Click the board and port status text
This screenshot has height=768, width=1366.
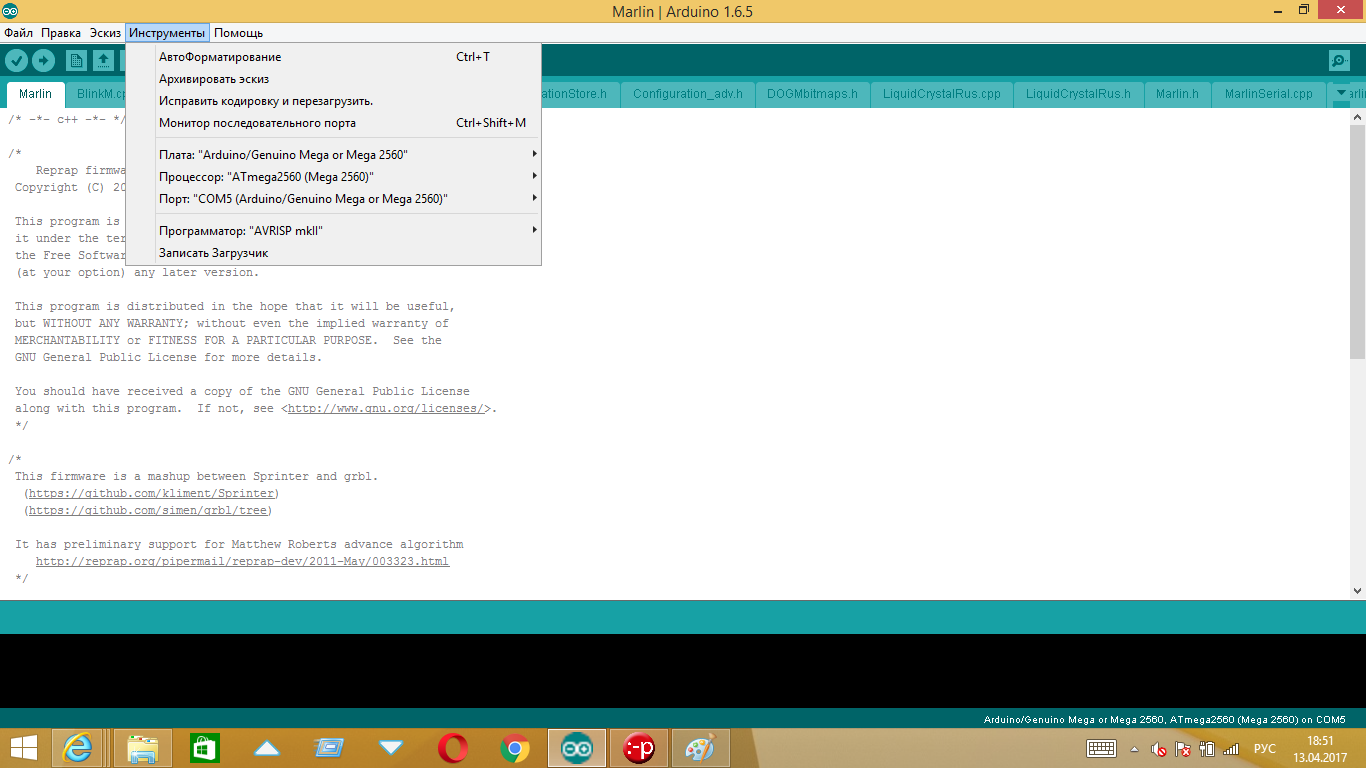pos(1164,719)
